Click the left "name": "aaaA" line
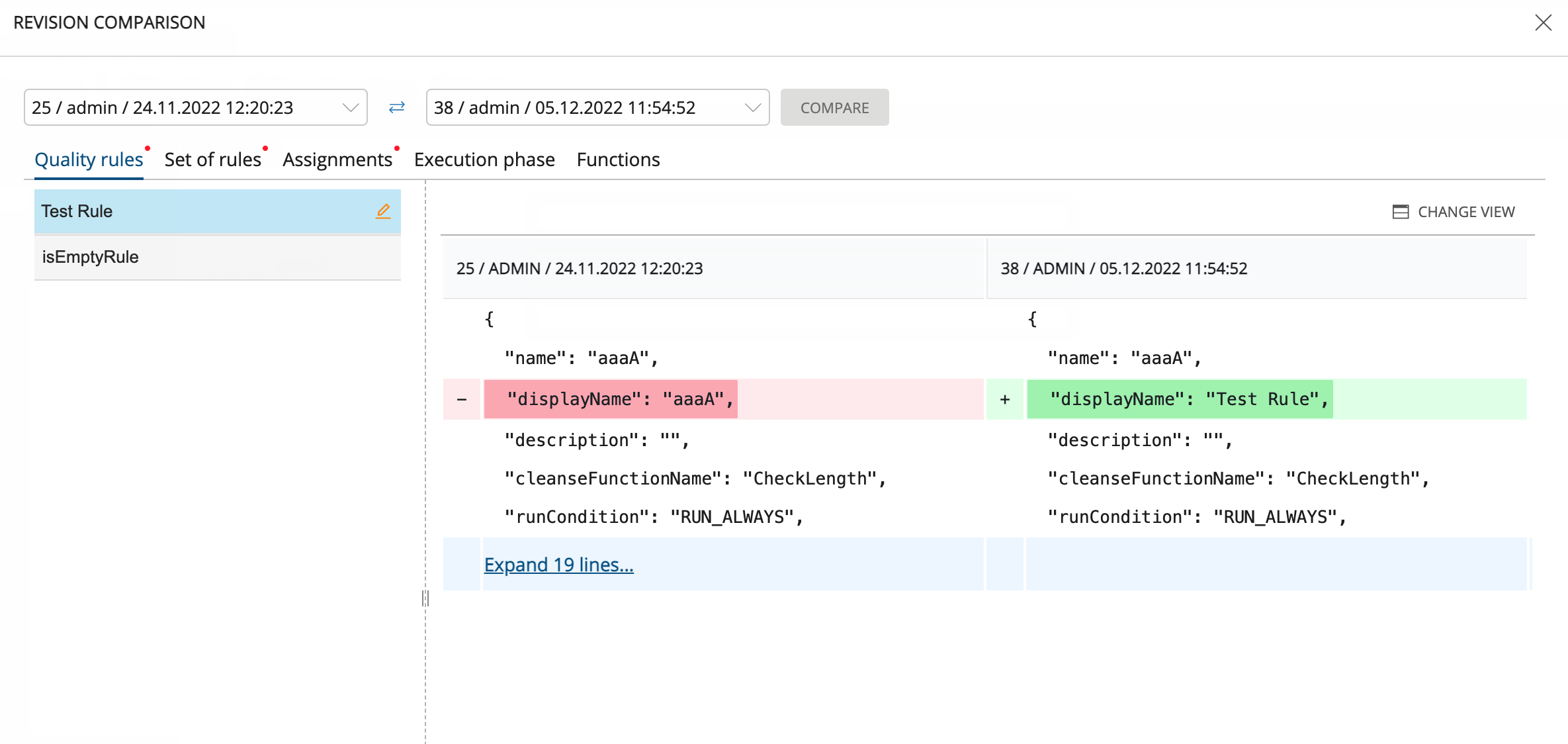The width and height of the screenshot is (1568, 744). coord(582,358)
